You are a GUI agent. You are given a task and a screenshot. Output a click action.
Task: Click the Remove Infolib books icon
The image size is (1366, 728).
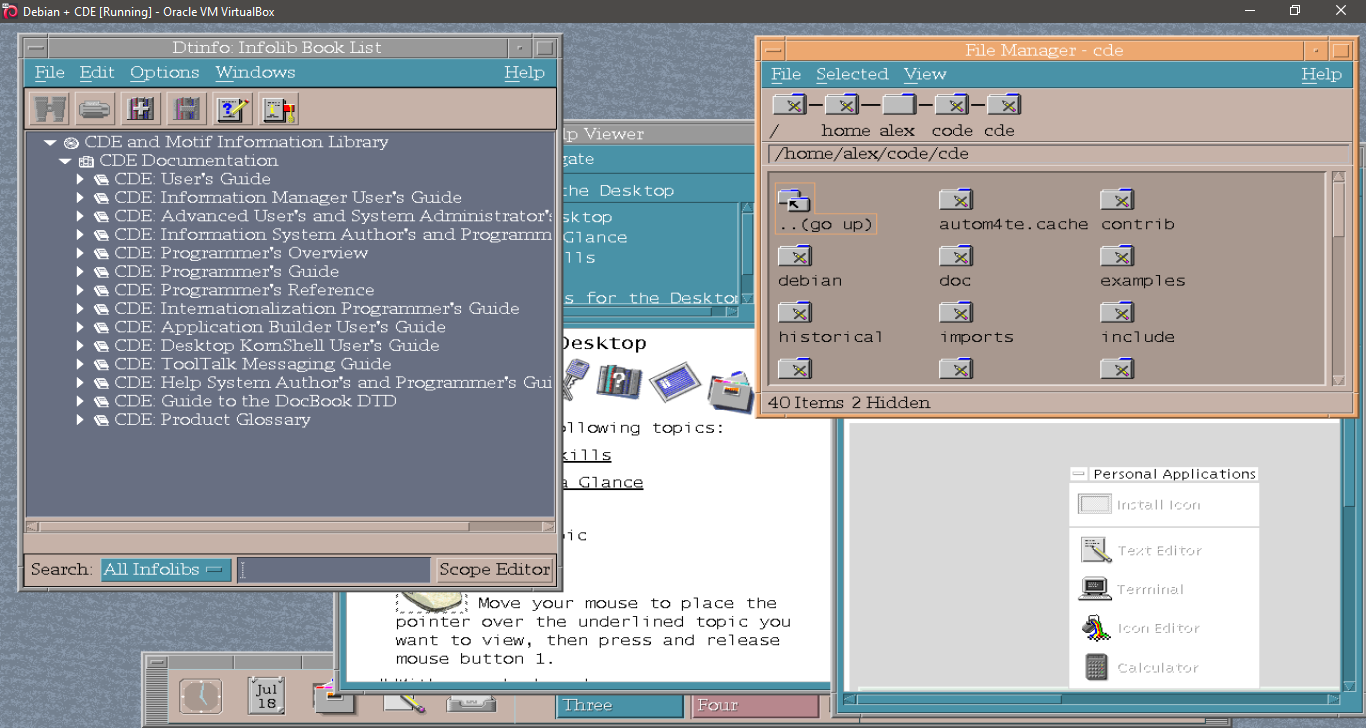(186, 108)
